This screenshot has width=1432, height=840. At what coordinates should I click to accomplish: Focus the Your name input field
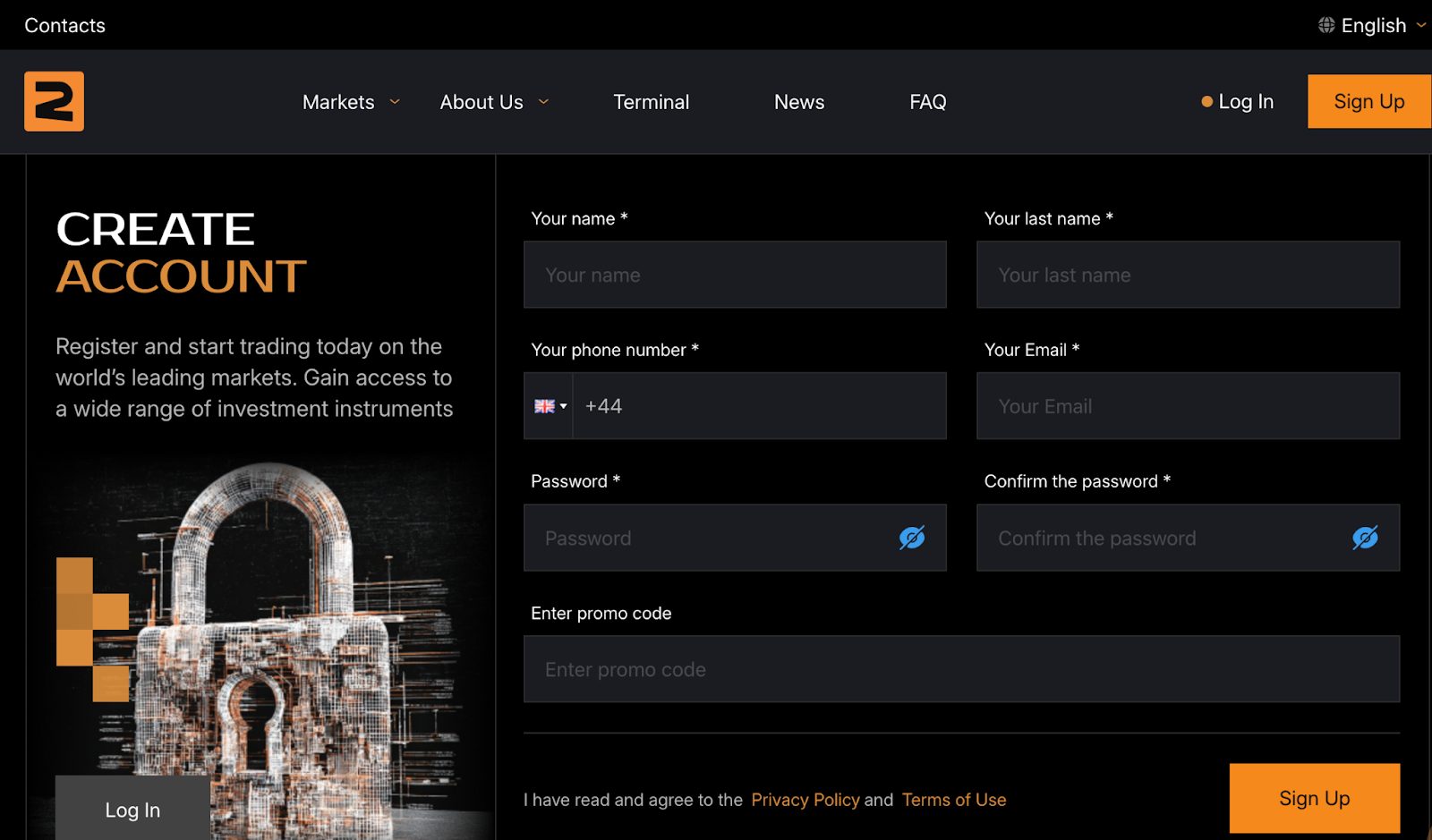pos(734,275)
